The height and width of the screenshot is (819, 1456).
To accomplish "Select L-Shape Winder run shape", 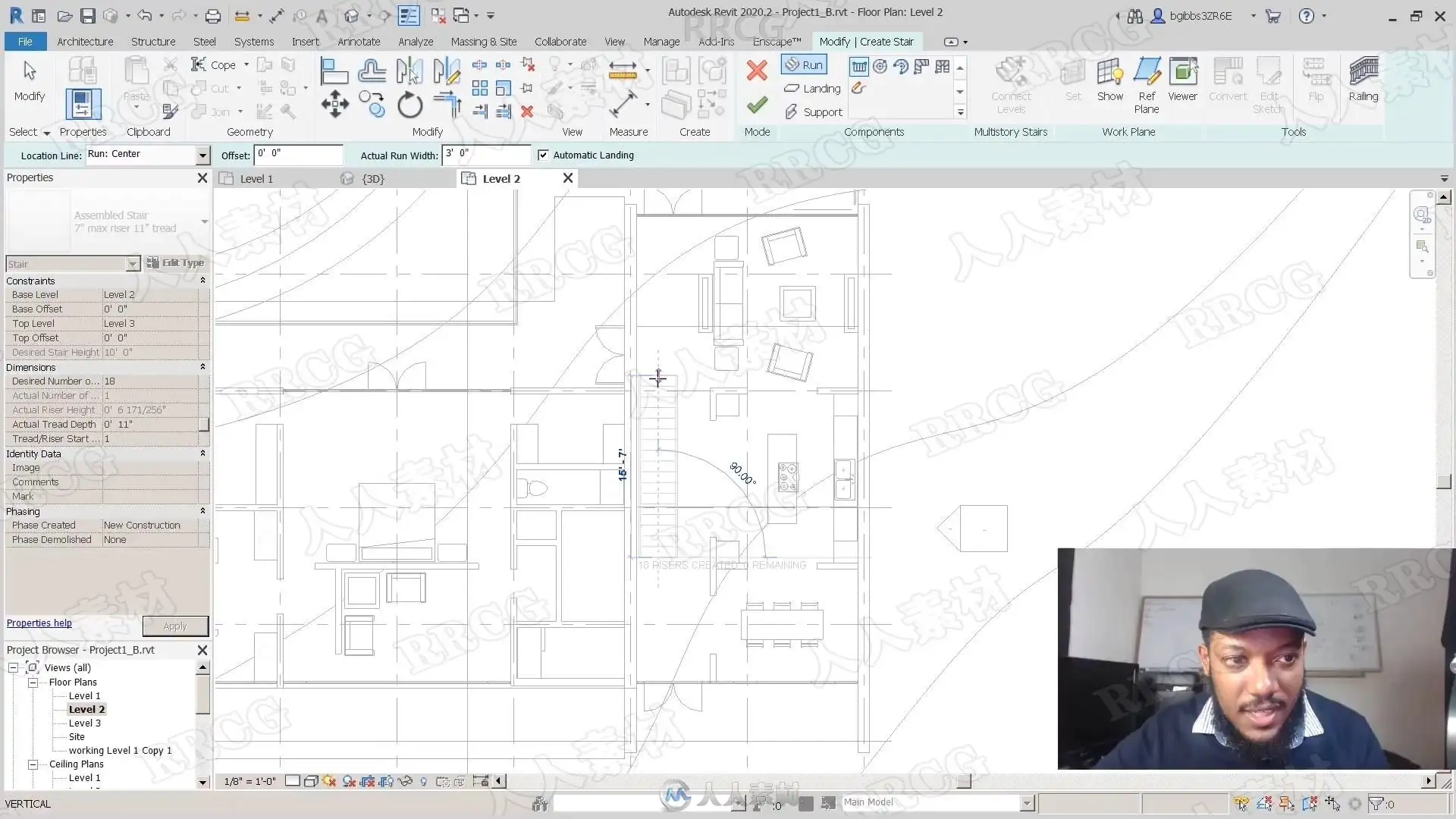I will 921,67.
